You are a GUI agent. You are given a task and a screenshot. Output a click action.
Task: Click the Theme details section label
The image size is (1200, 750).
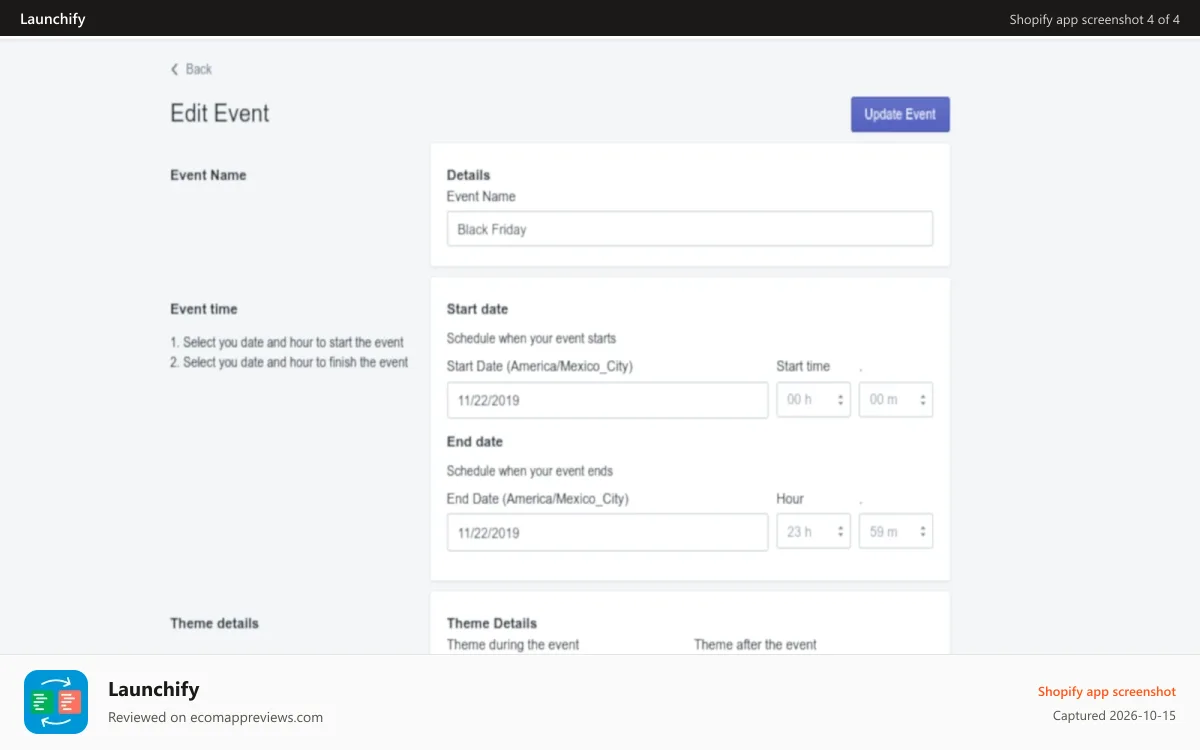point(214,623)
